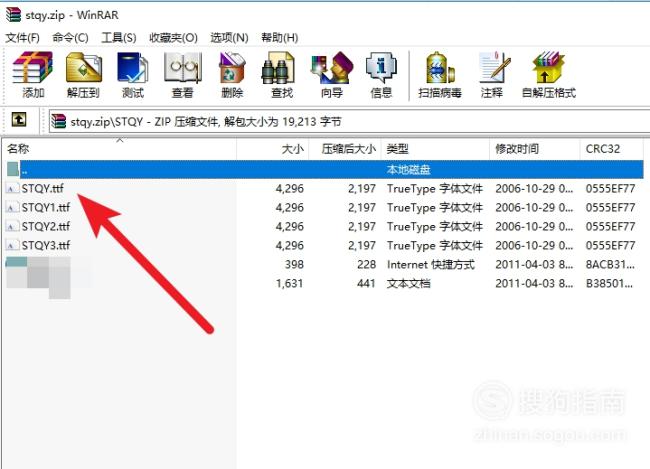
Task: Open the 收藏夹(O) menu
Action: tap(173, 38)
